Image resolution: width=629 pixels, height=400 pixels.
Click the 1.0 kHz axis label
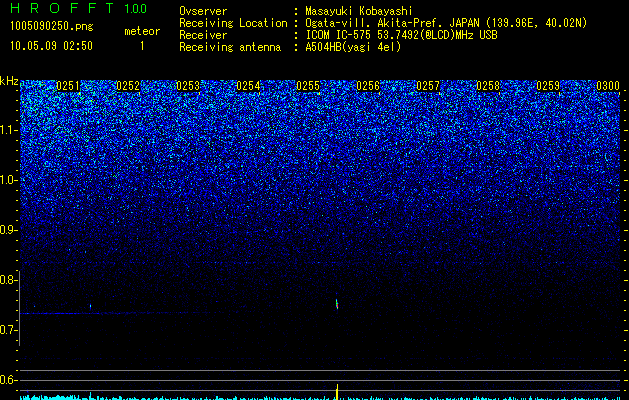(x=9, y=180)
